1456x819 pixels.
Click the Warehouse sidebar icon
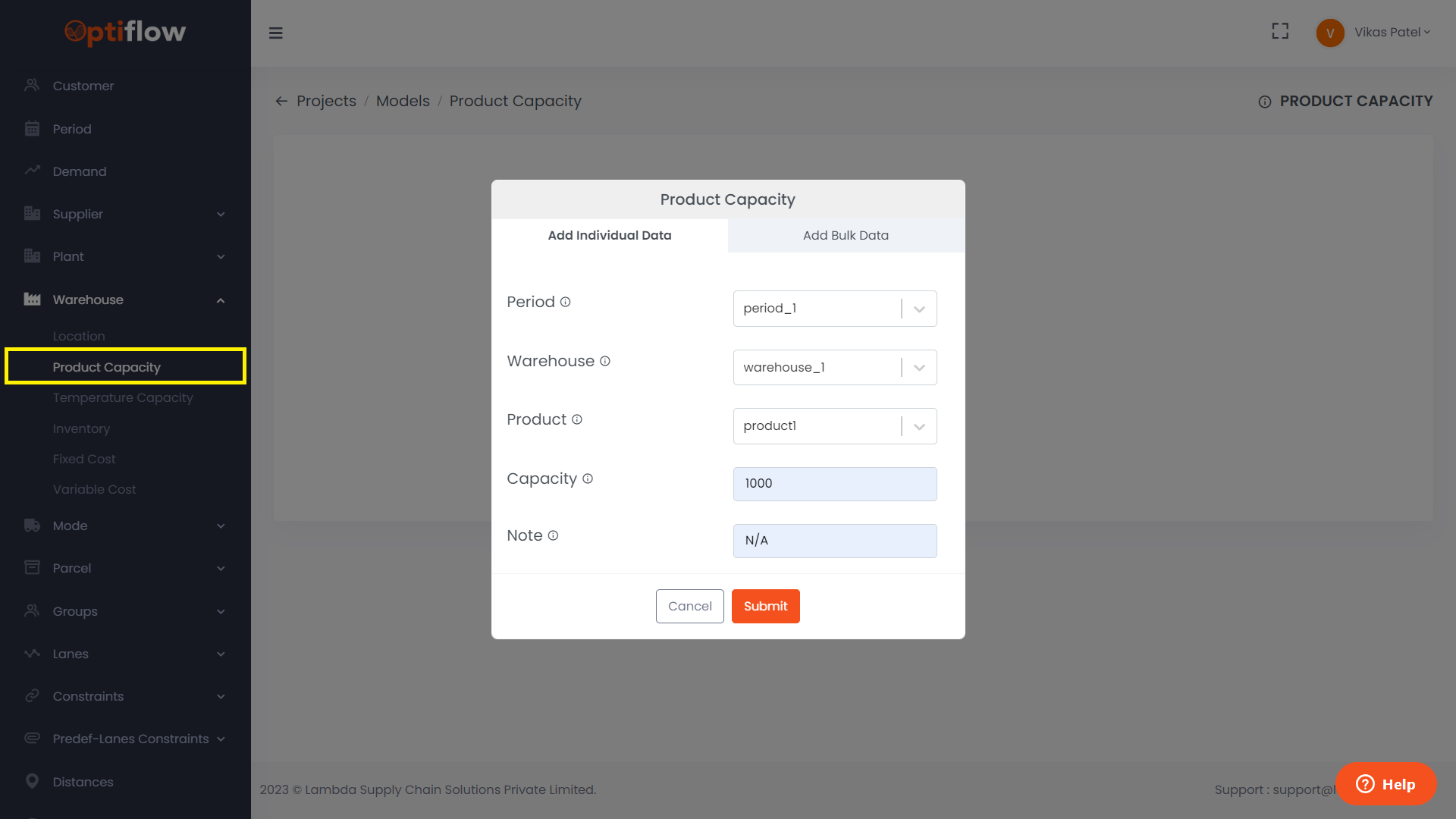click(x=32, y=299)
